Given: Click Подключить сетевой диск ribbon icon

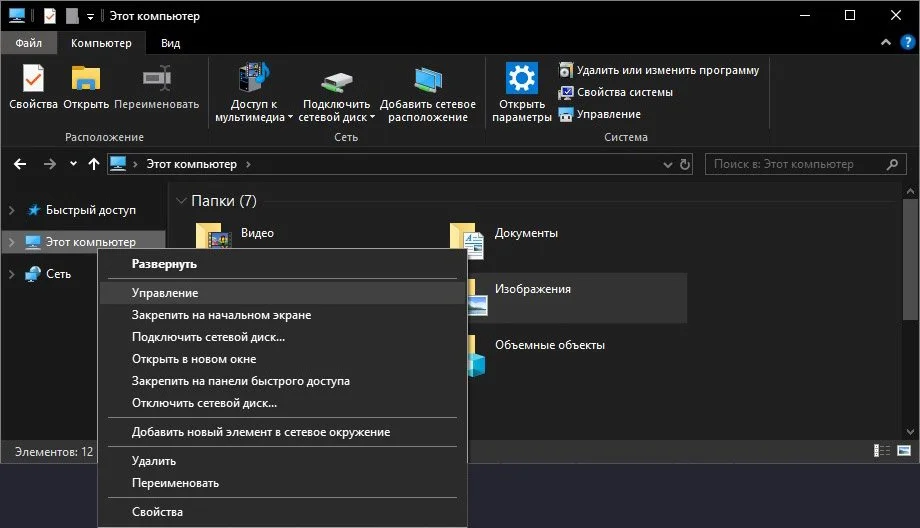Looking at the screenshot, I should (336, 81).
